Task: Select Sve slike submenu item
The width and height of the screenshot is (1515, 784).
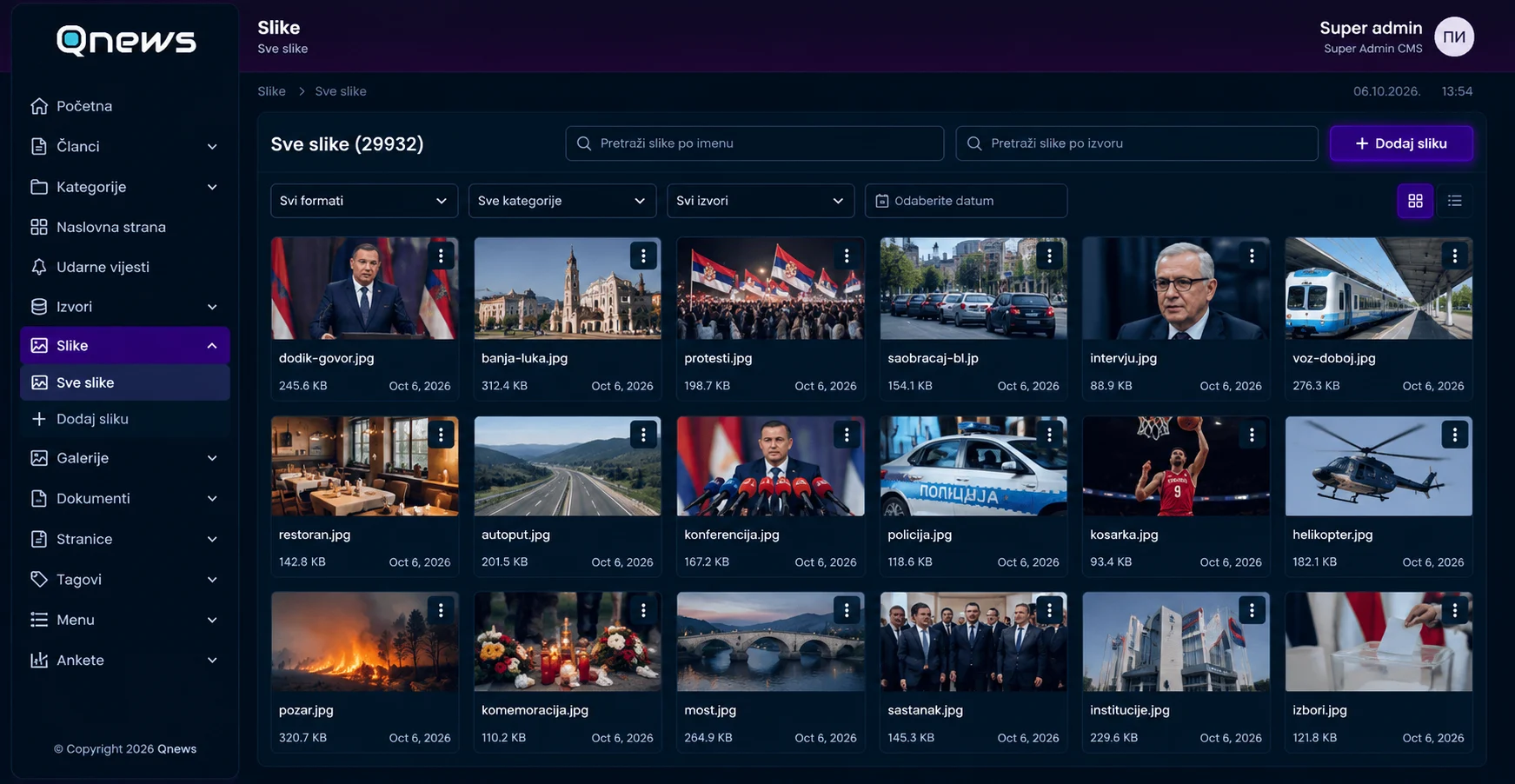Action: (125, 382)
